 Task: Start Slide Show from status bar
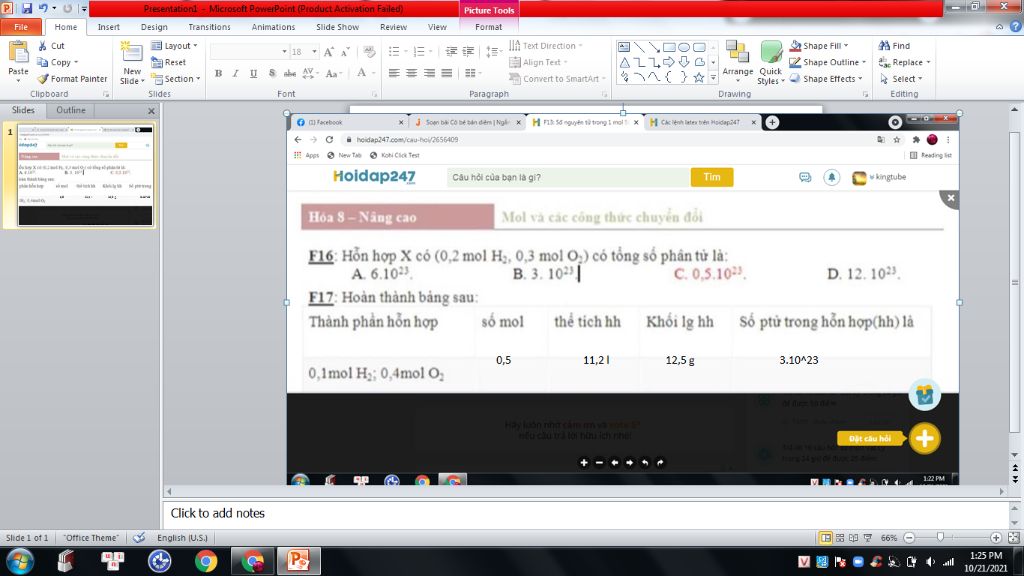point(868,537)
